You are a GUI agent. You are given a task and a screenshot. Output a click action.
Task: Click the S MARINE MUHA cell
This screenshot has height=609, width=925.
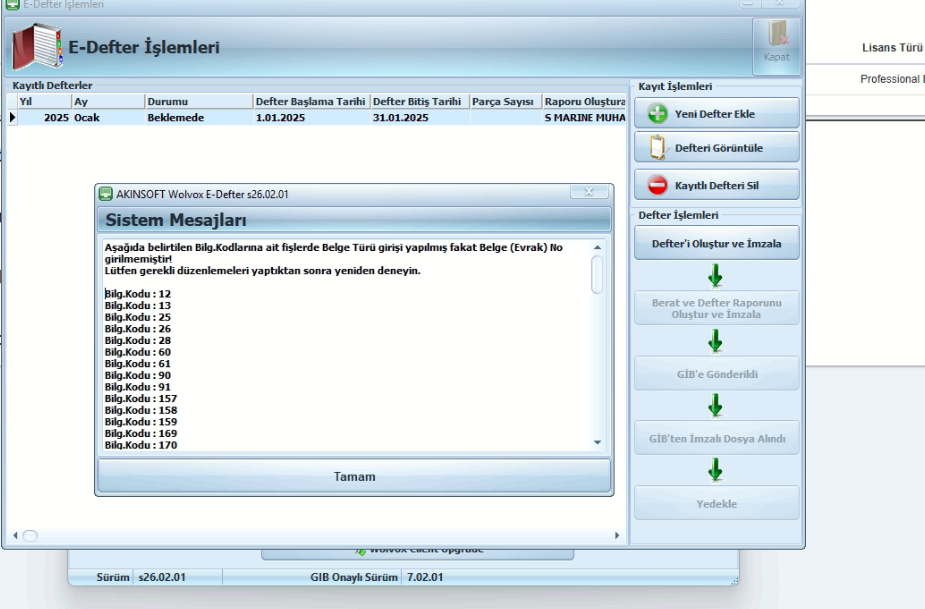pyautogui.click(x=584, y=117)
